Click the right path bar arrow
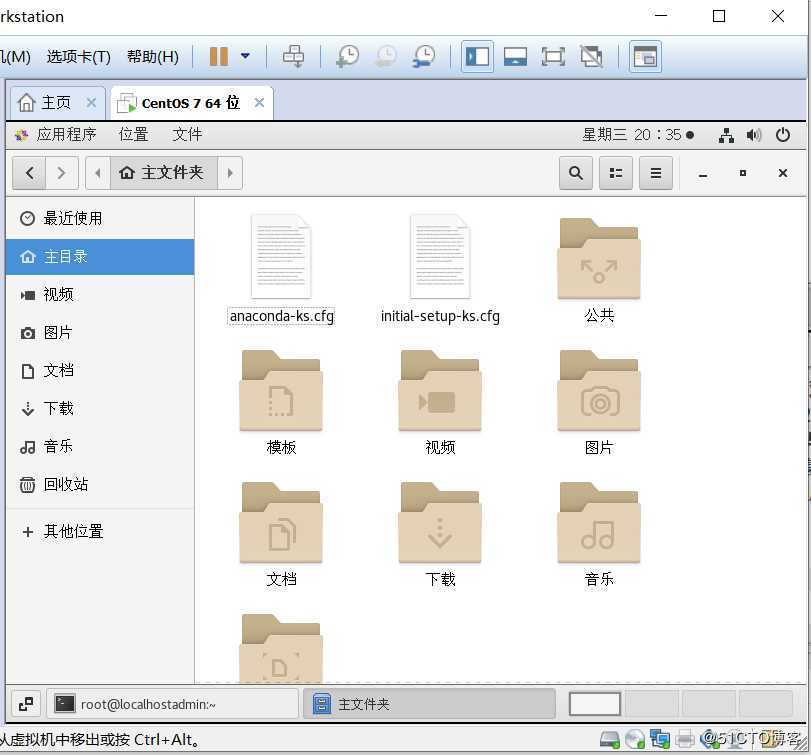 tap(230, 173)
